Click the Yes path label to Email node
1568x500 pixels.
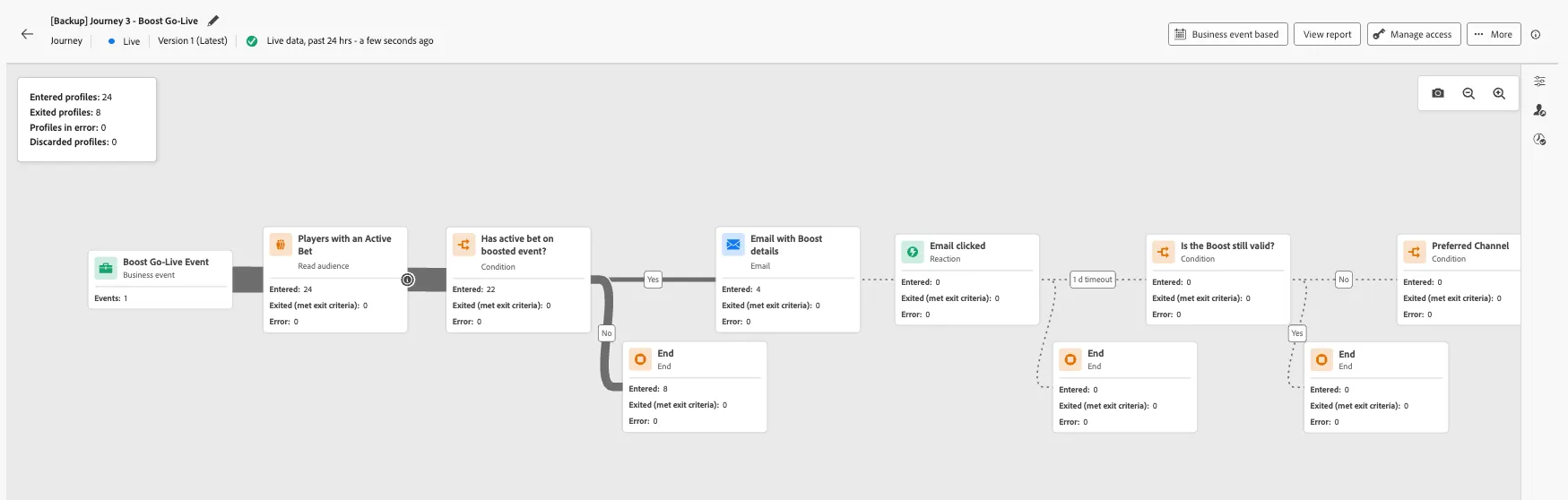(x=653, y=280)
